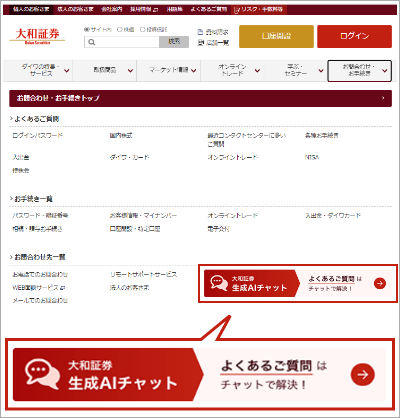Image resolution: width=400 pixels, height=418 pixels.
Task: Open 会社案内 in the top bar
Action: pyautogui.click(x=112, y=9)
